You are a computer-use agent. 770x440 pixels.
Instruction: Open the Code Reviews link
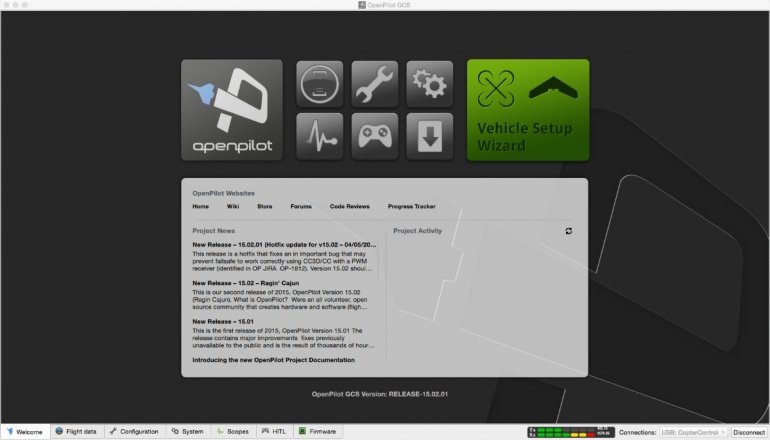(350, 206)
